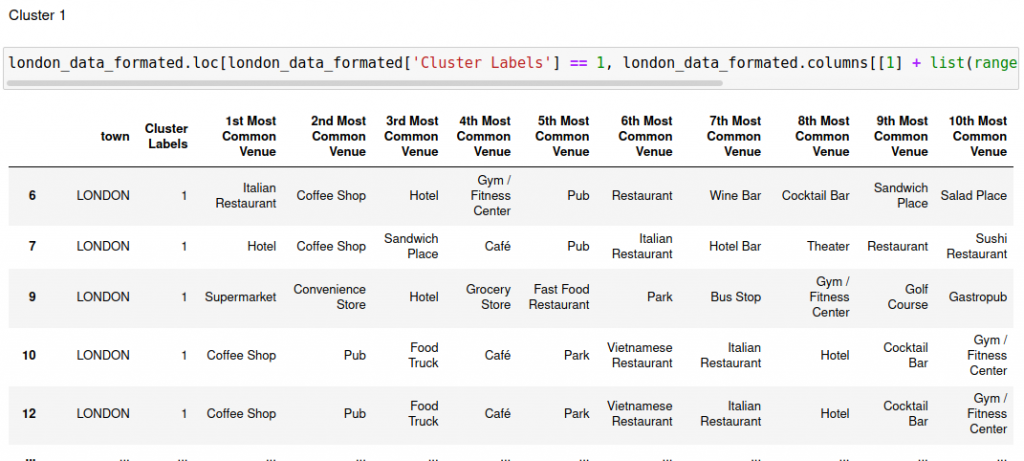Select the "Sushi Restaurant" cell
The image size is (1024, 461).
point(976,246)
